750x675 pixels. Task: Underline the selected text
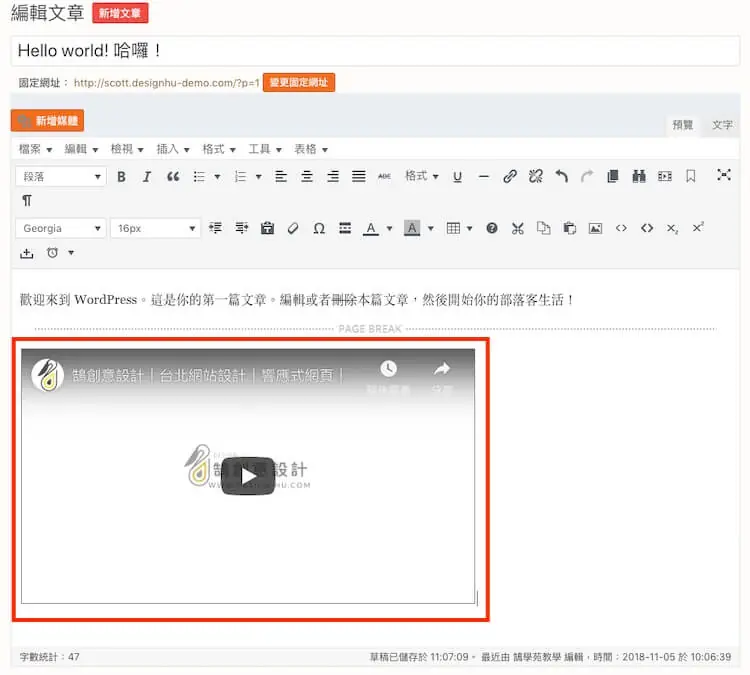tap(457, 177)
